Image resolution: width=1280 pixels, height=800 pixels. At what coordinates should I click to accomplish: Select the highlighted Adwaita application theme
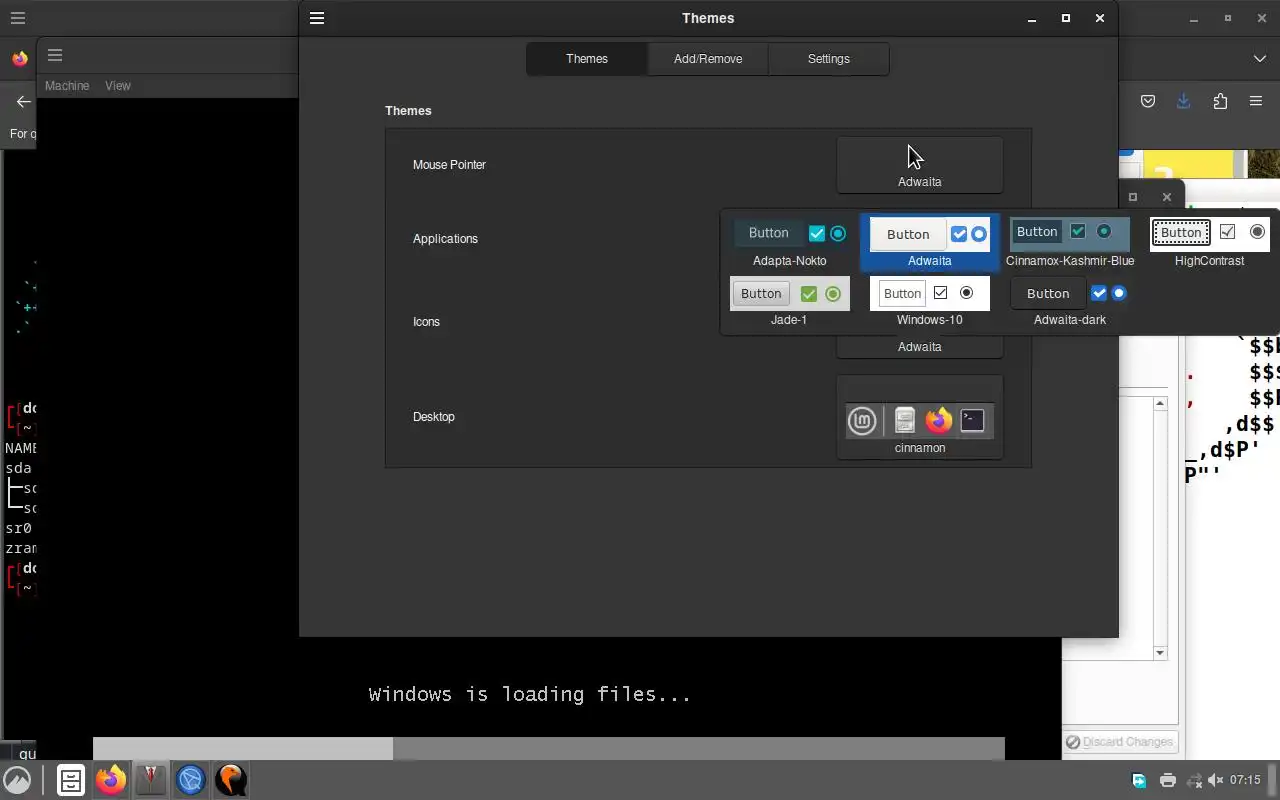(x=930, y=244)
